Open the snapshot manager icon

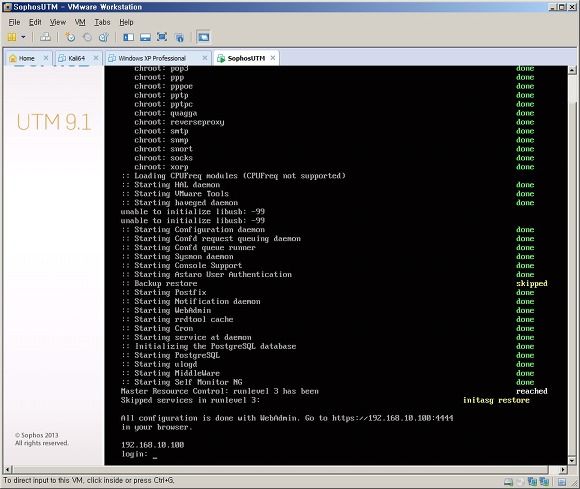(x=104, y=37)
